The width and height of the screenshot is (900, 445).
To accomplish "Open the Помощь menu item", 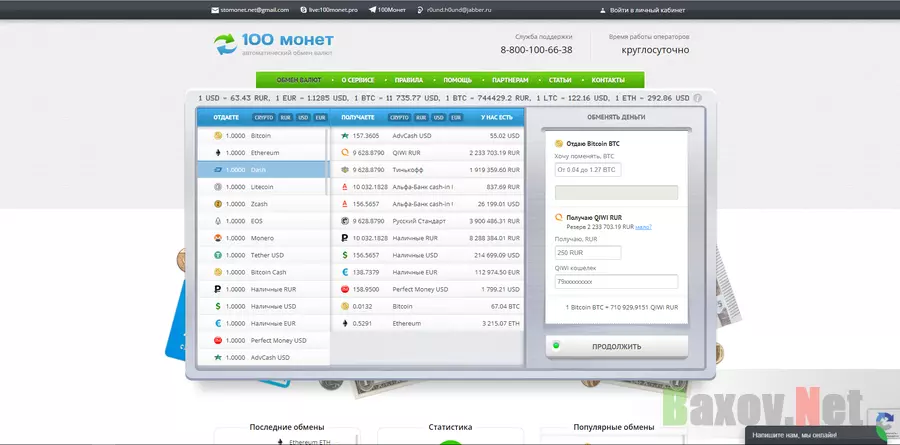I will [457, 80].
